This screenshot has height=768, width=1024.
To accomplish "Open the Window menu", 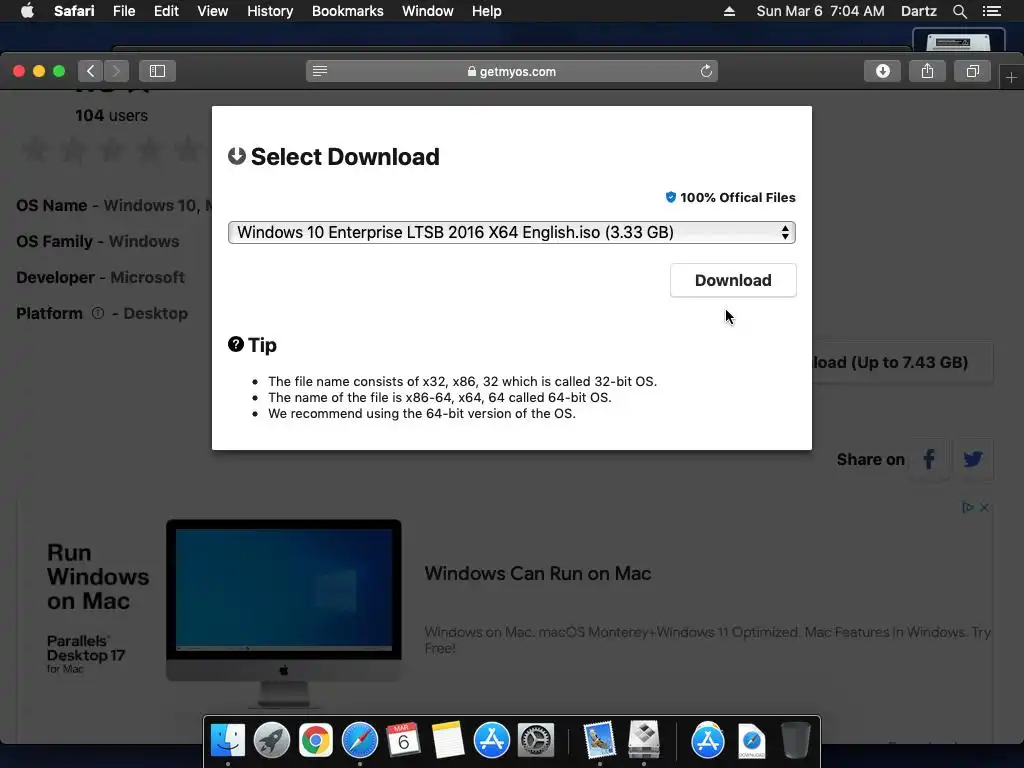I will click(x=427, y=11).
